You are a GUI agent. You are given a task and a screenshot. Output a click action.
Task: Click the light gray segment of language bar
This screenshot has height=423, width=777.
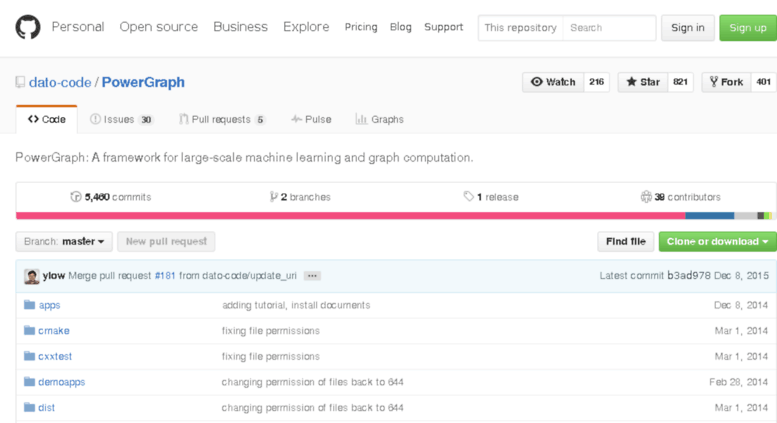(x=746, y=215)
